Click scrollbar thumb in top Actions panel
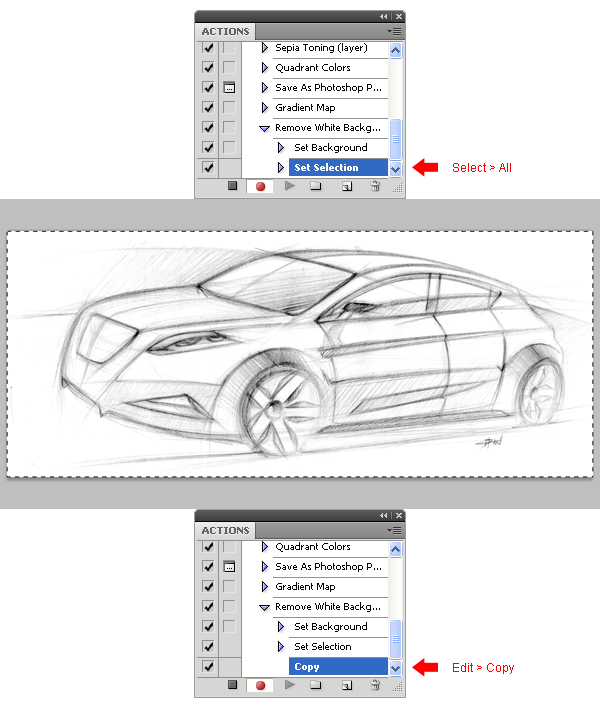This screenshot has height=708, width=600. click(x=395, y=139)
